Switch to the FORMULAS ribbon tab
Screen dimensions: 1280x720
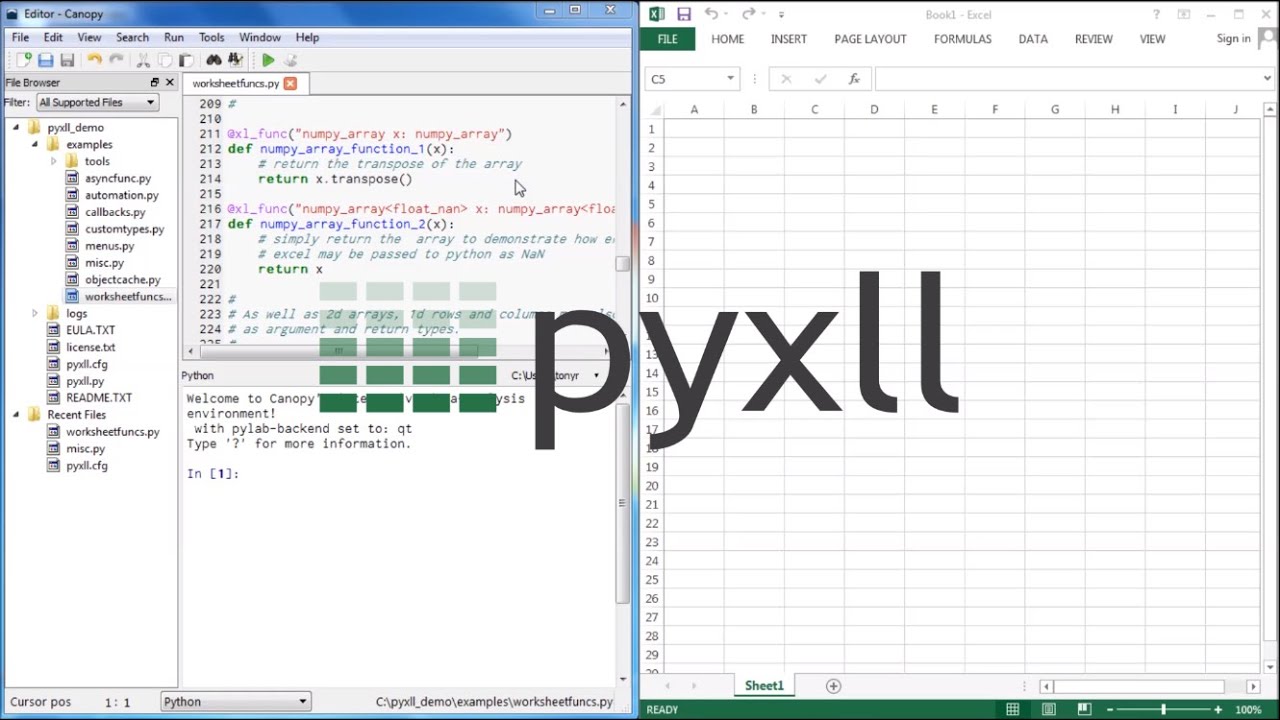tap(963, 39)
